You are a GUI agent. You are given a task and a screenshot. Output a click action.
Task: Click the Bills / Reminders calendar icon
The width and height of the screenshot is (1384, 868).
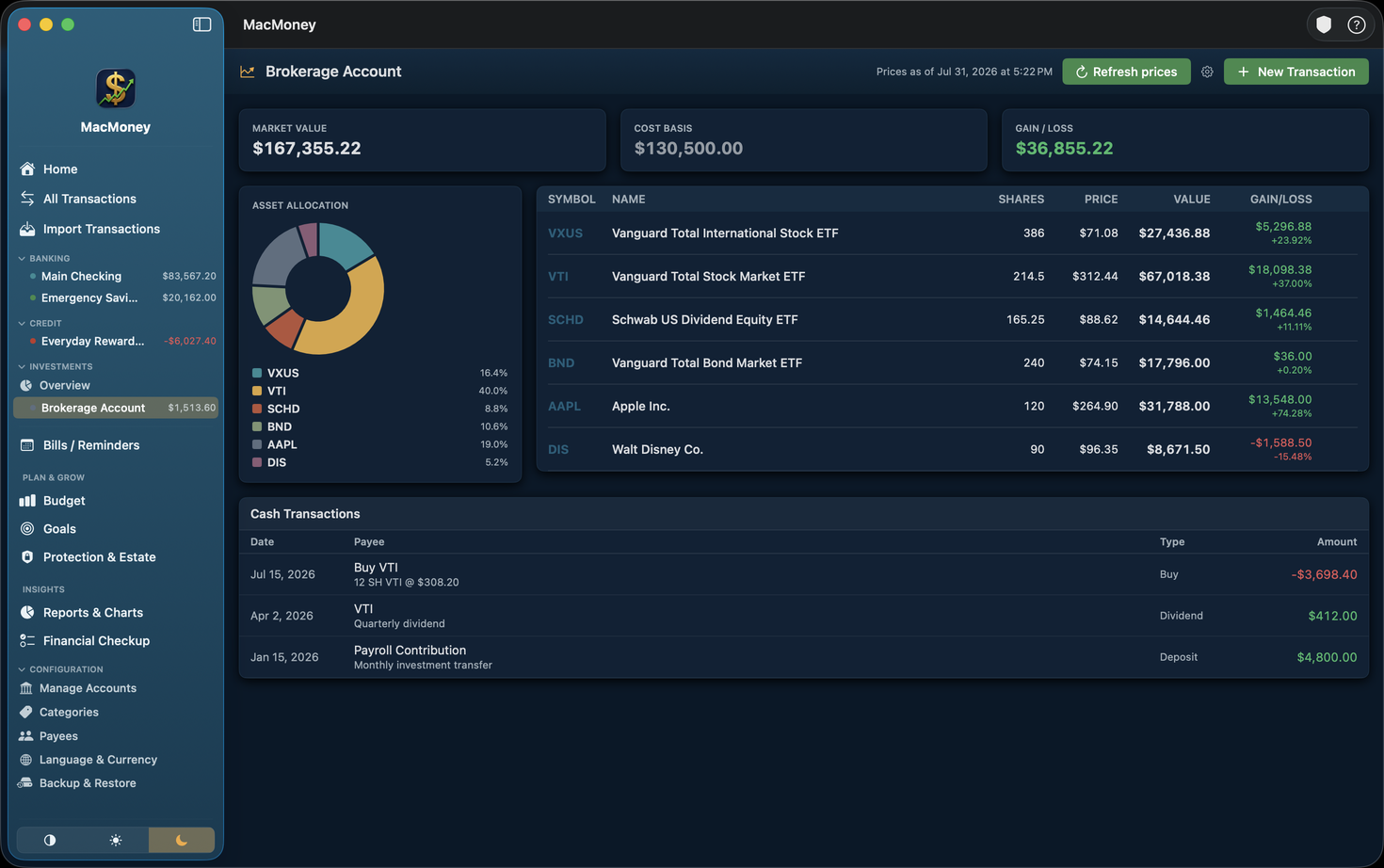click(27, 445)
